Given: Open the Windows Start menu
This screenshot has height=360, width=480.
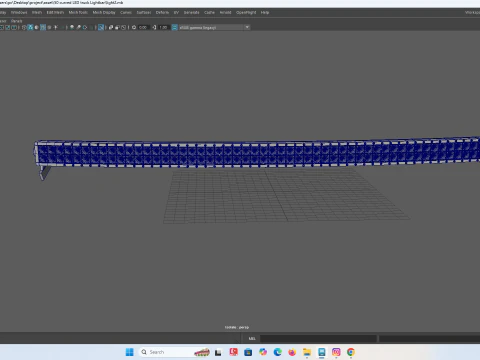Looking at the screenshot, I should [130, 352].
